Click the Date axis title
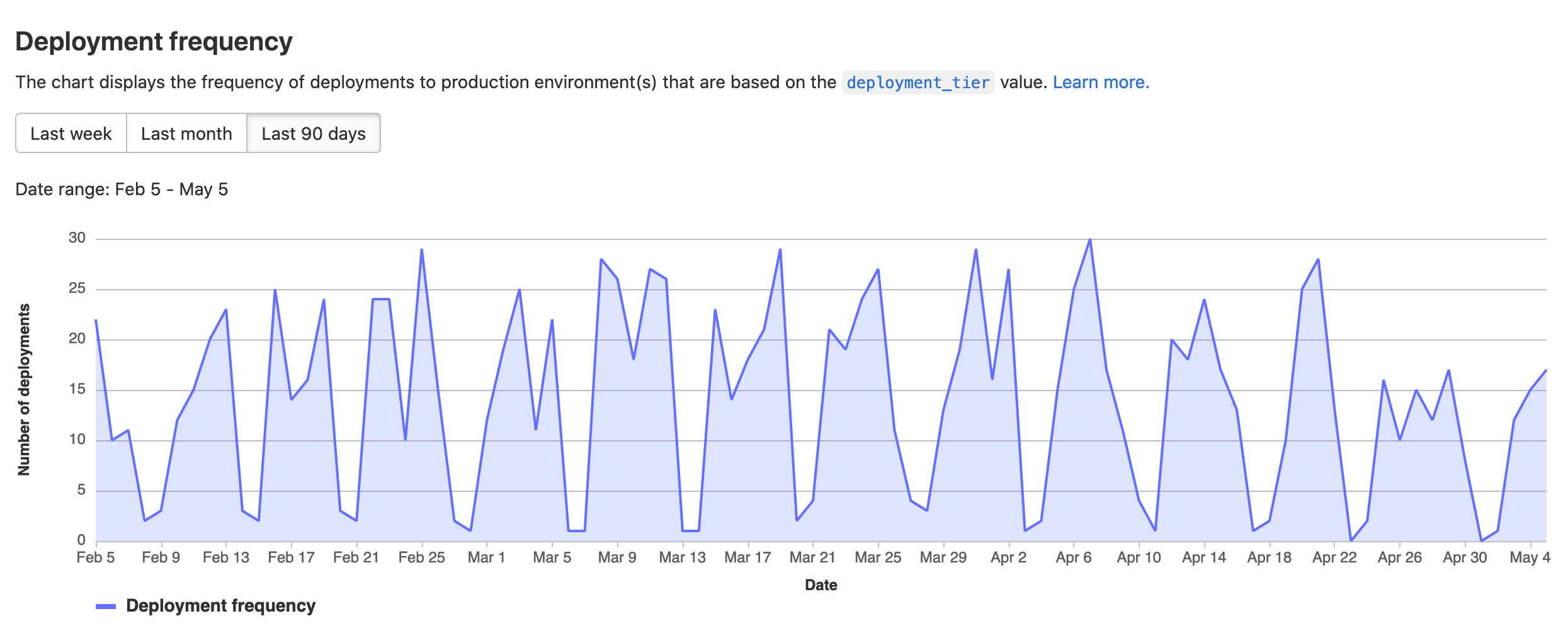The width and height of the screenshot is (1568, 633). point(820,585)
